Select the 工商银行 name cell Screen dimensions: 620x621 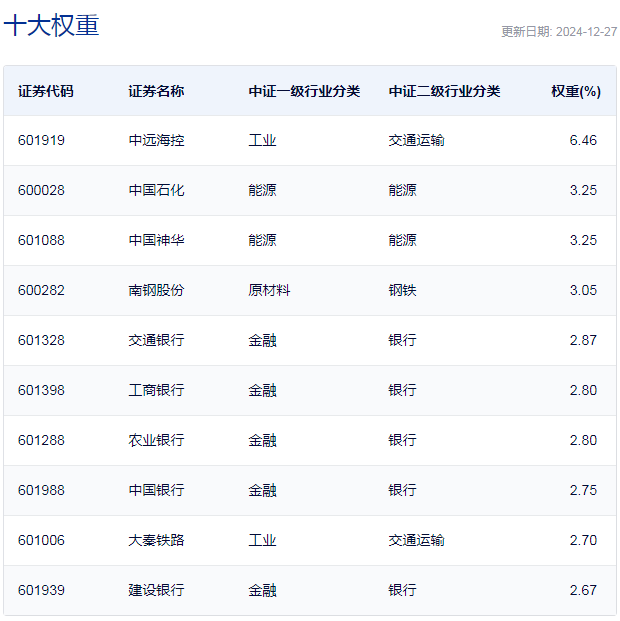pos(156,390)
